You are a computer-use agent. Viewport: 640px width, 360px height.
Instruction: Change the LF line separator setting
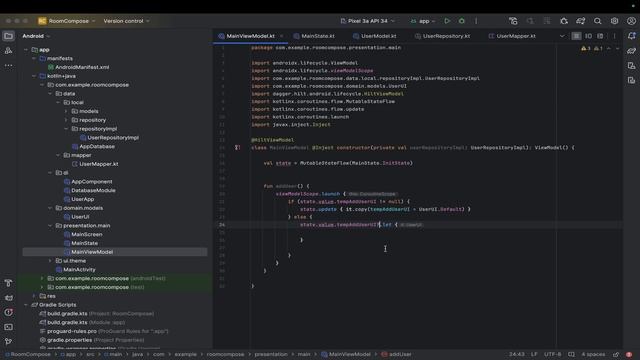coord(534,354)
